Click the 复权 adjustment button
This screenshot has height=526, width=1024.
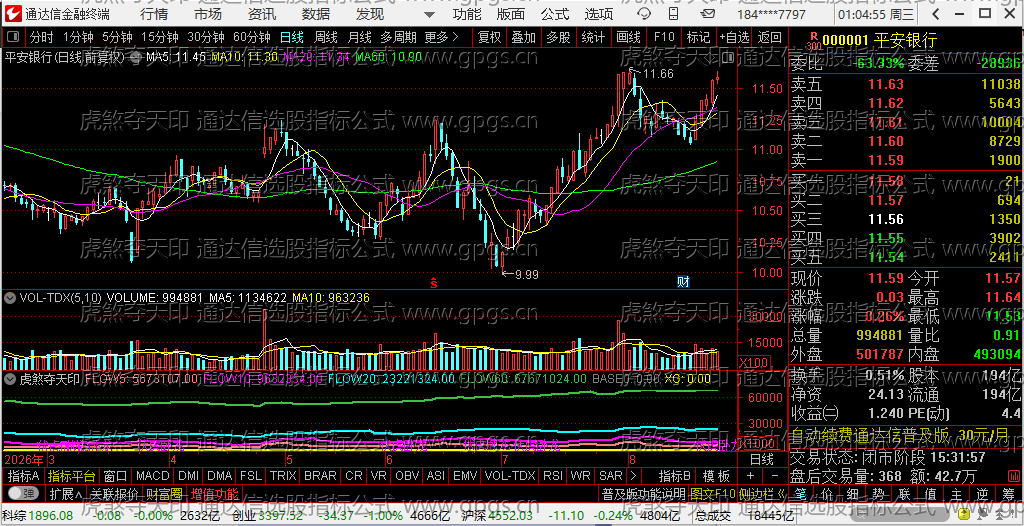pos(489,37)
